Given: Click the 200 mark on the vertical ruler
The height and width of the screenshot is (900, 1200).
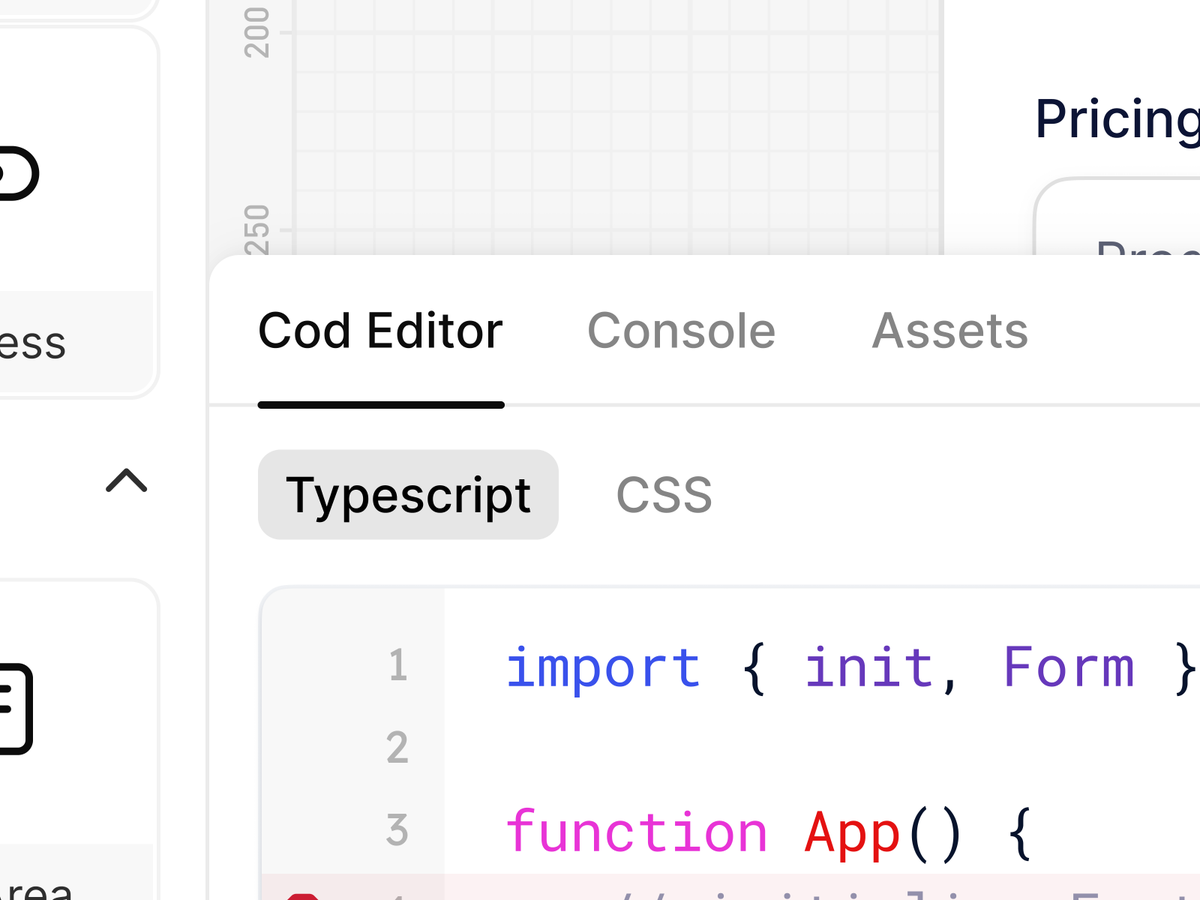Looking at the screenshot, I should click(x=258, y=32).
